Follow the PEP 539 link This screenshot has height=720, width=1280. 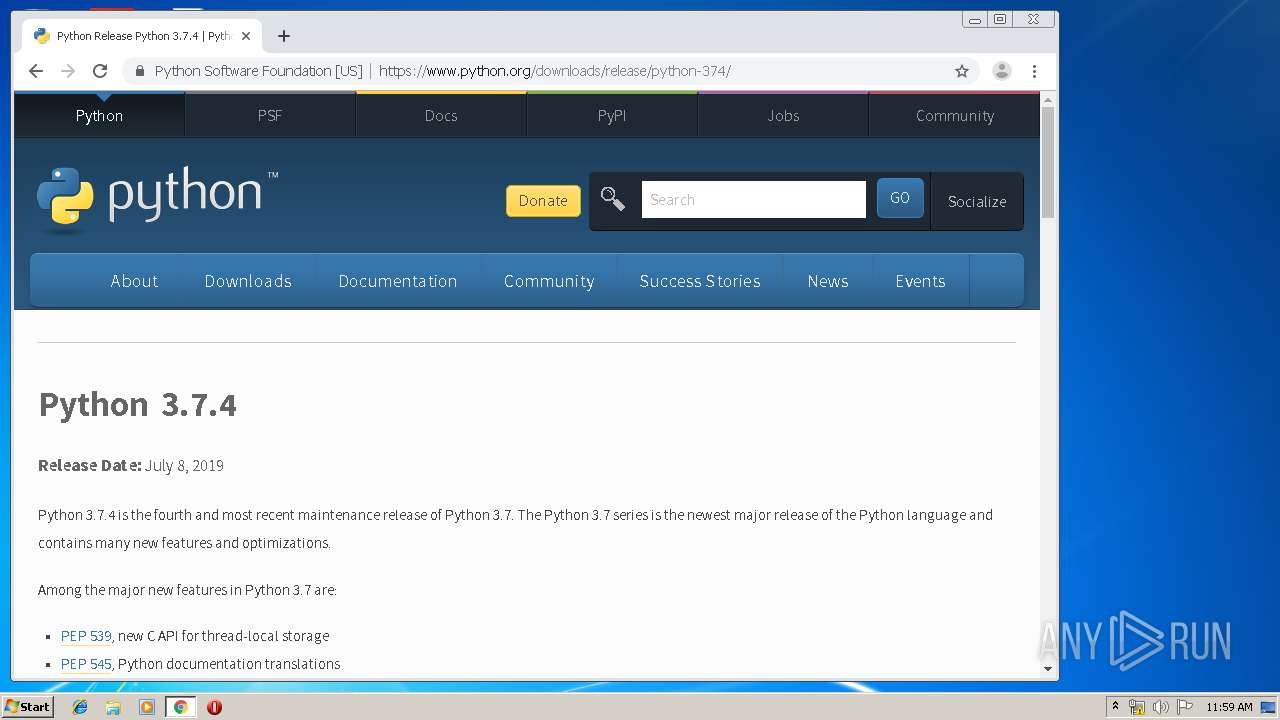[x=86, y=636]
